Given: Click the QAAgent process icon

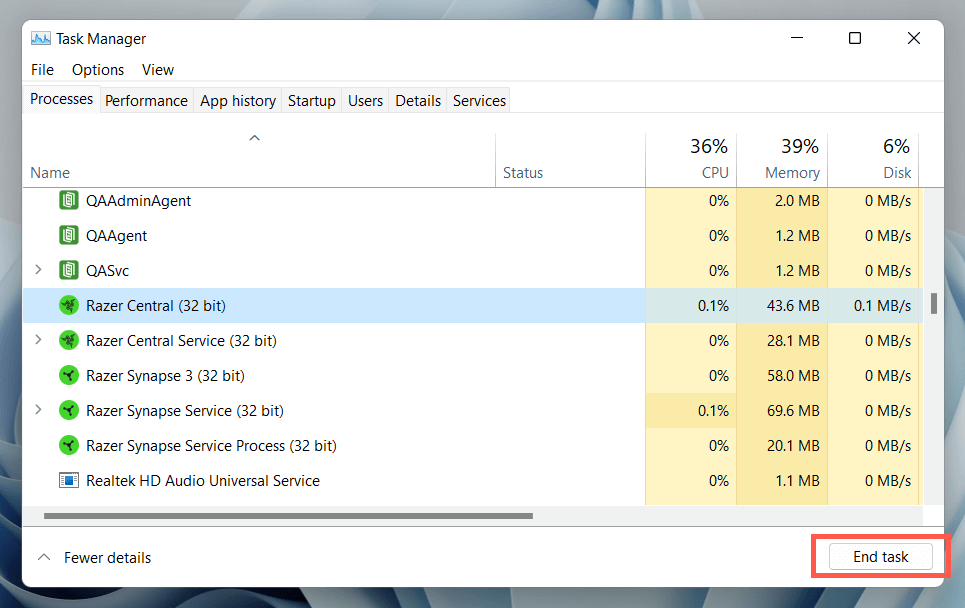Looking at the screenshot, I should [x=68, y=235].
